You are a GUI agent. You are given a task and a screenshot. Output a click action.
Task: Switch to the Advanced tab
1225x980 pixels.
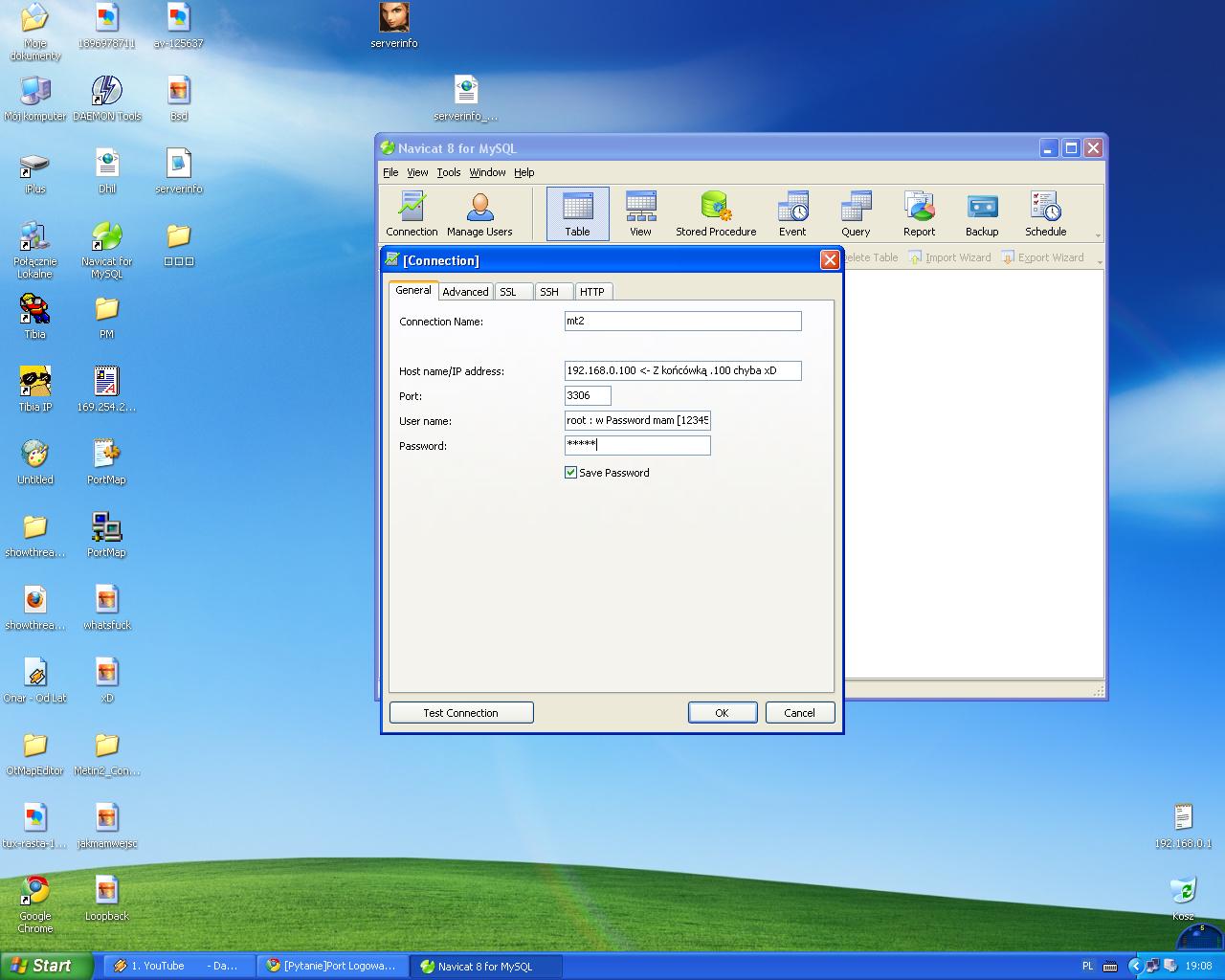point(465,292)
